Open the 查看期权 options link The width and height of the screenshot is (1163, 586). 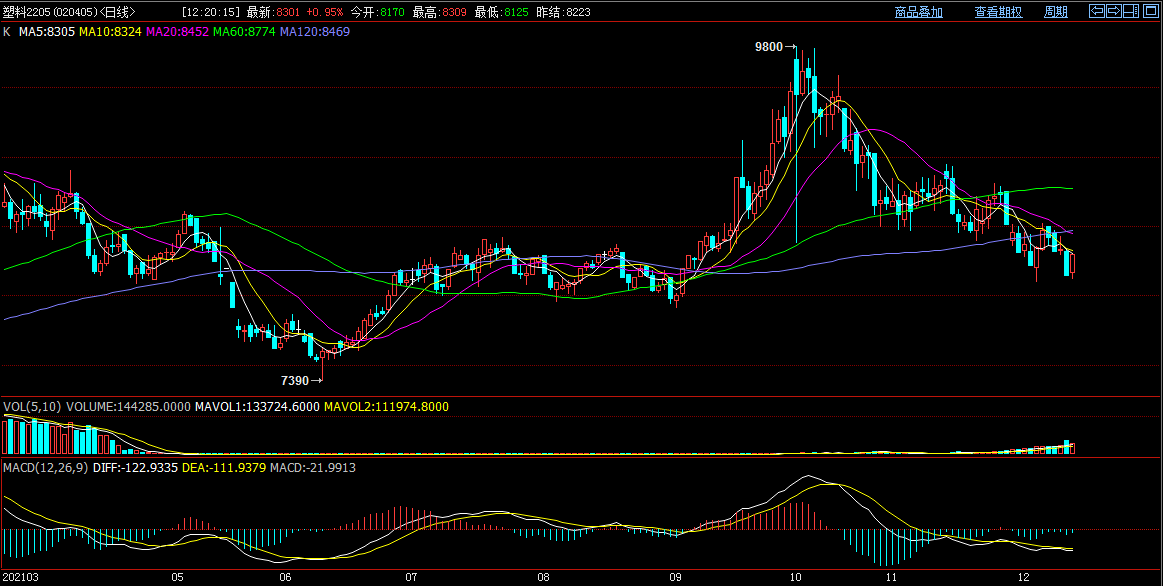click(x=998, y=12)
